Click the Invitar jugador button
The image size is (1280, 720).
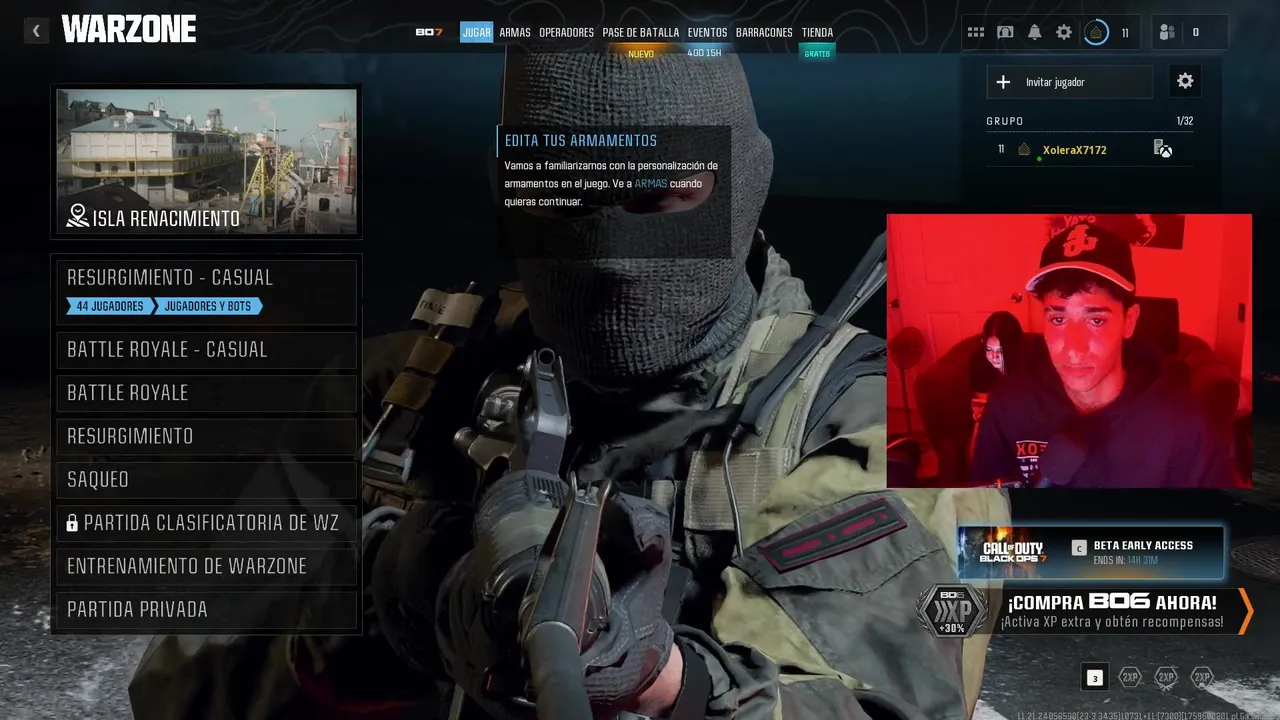1070,82
